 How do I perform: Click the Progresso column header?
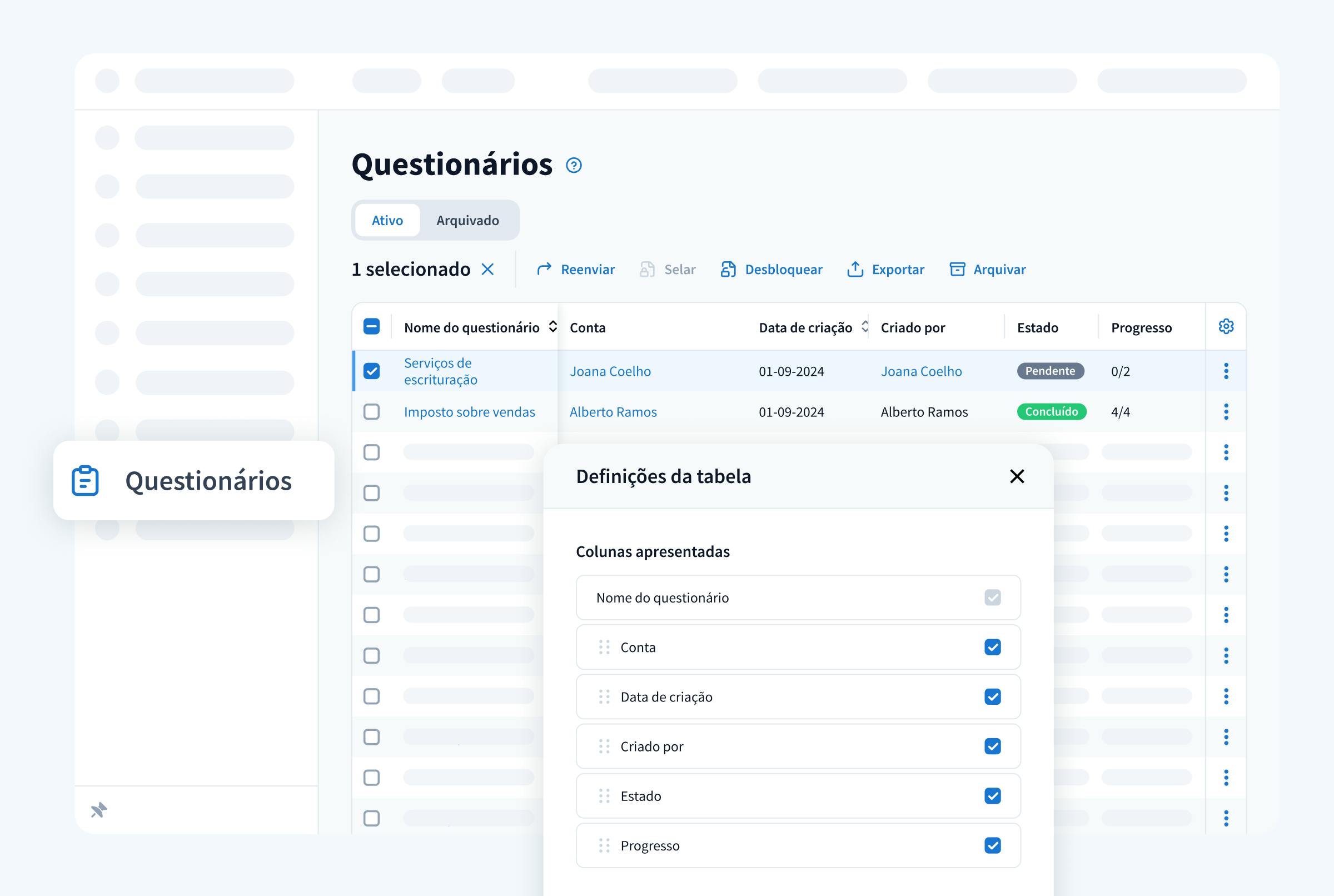(1141, 327)
